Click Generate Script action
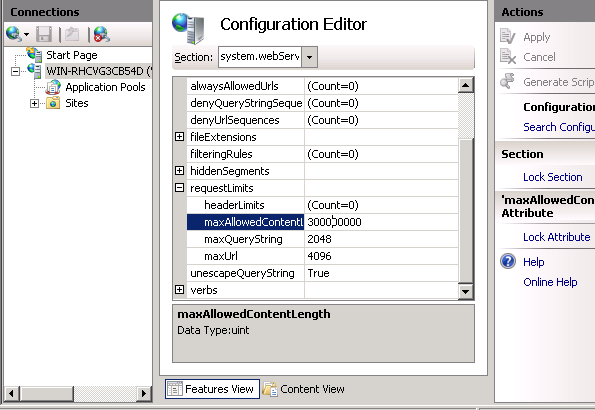The width and height of the screenshot is (595, 410). click(x=559, y=82)
